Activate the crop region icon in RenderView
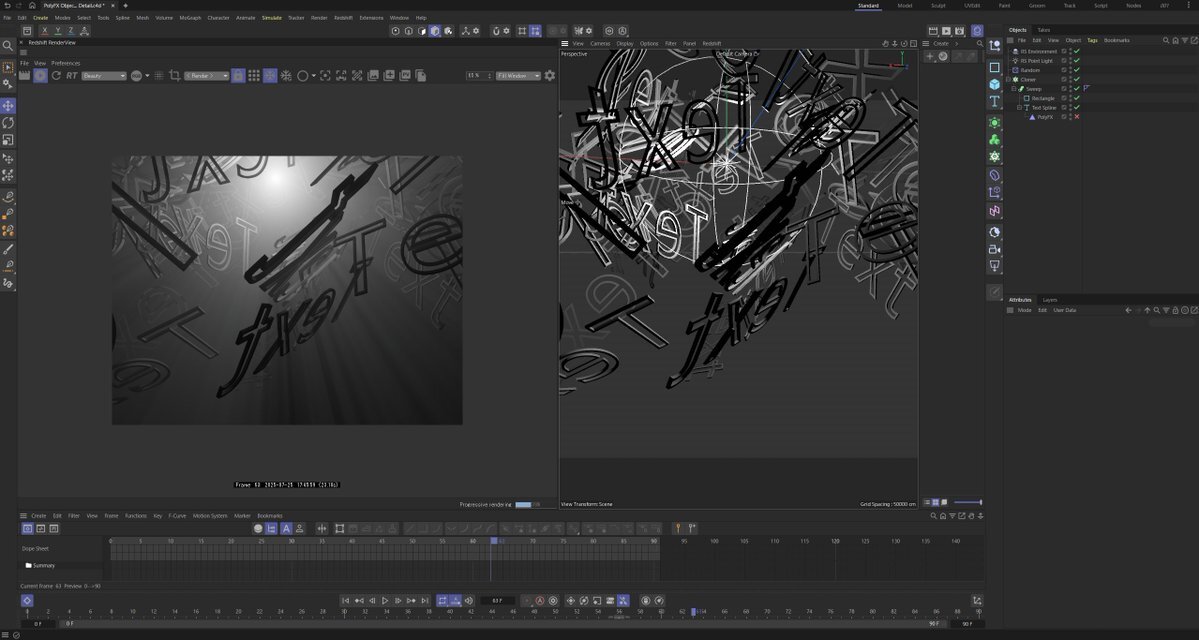 pos(174,76)
